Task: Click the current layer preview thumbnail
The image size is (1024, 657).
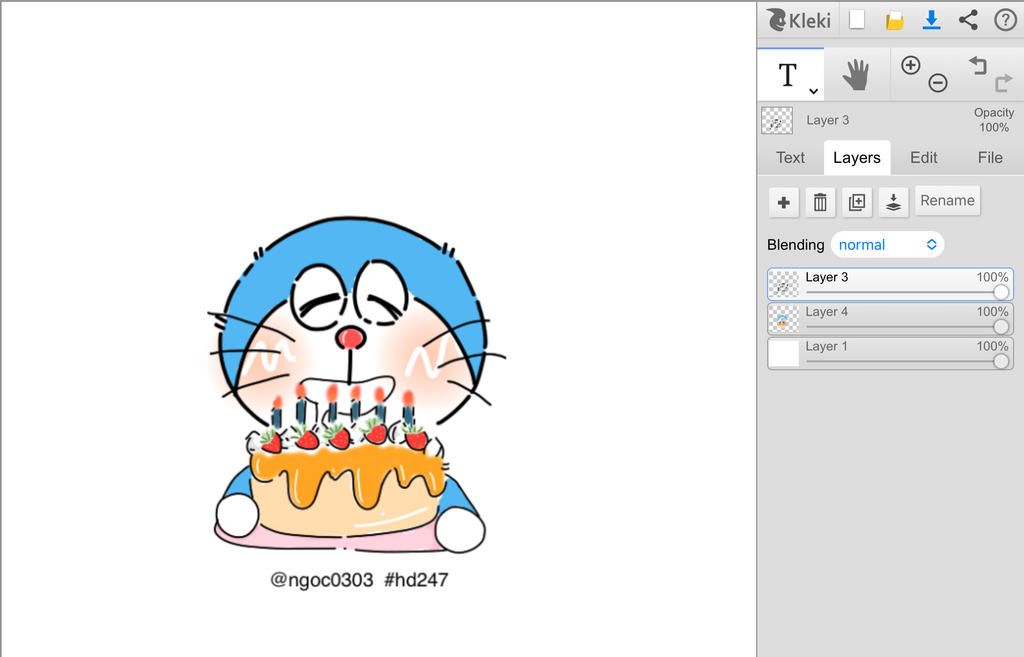Action: pyautogui.click(x=777, y=121)
